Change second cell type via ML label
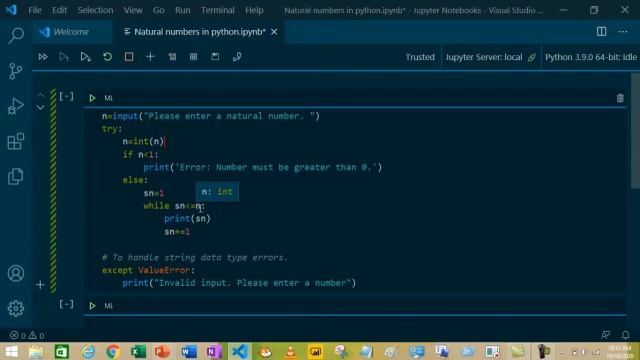 [109, 306]
